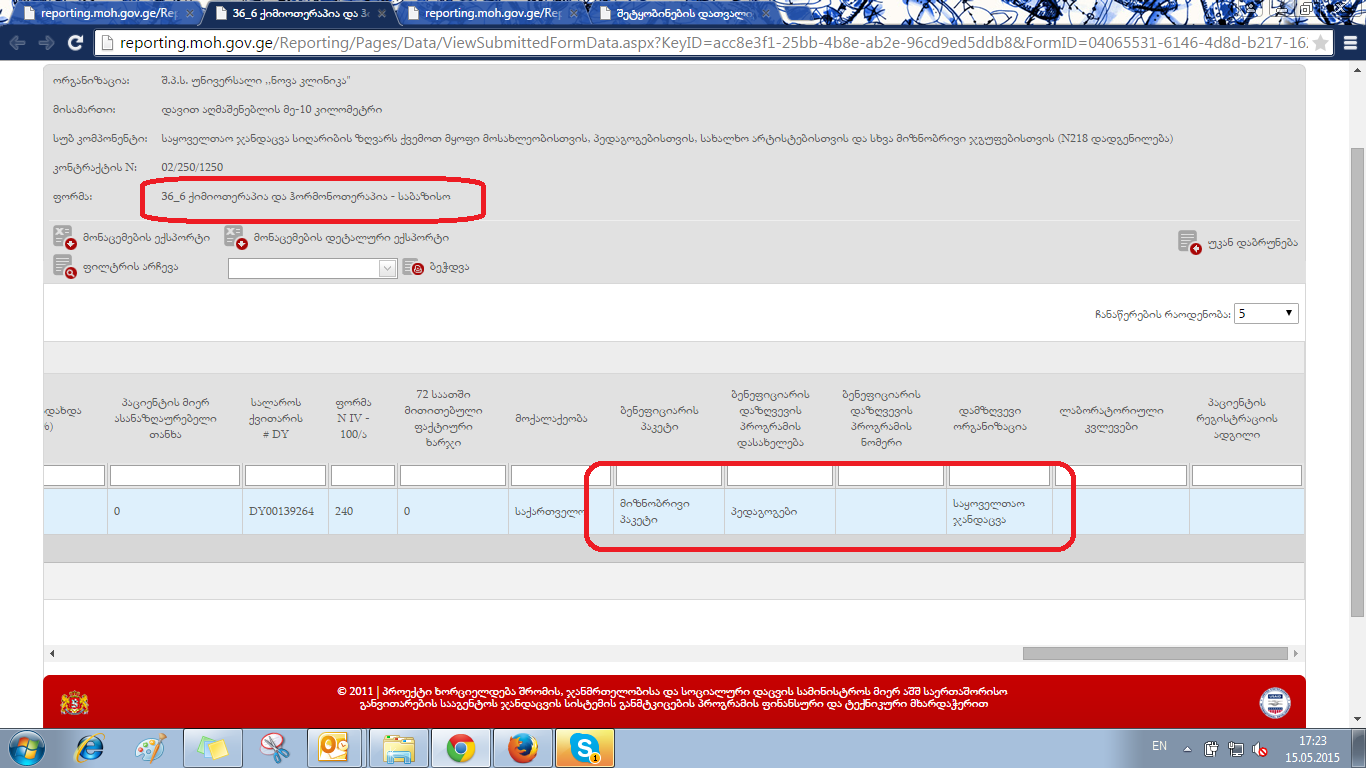Open Skype from the taskbar

click(585, 747)
